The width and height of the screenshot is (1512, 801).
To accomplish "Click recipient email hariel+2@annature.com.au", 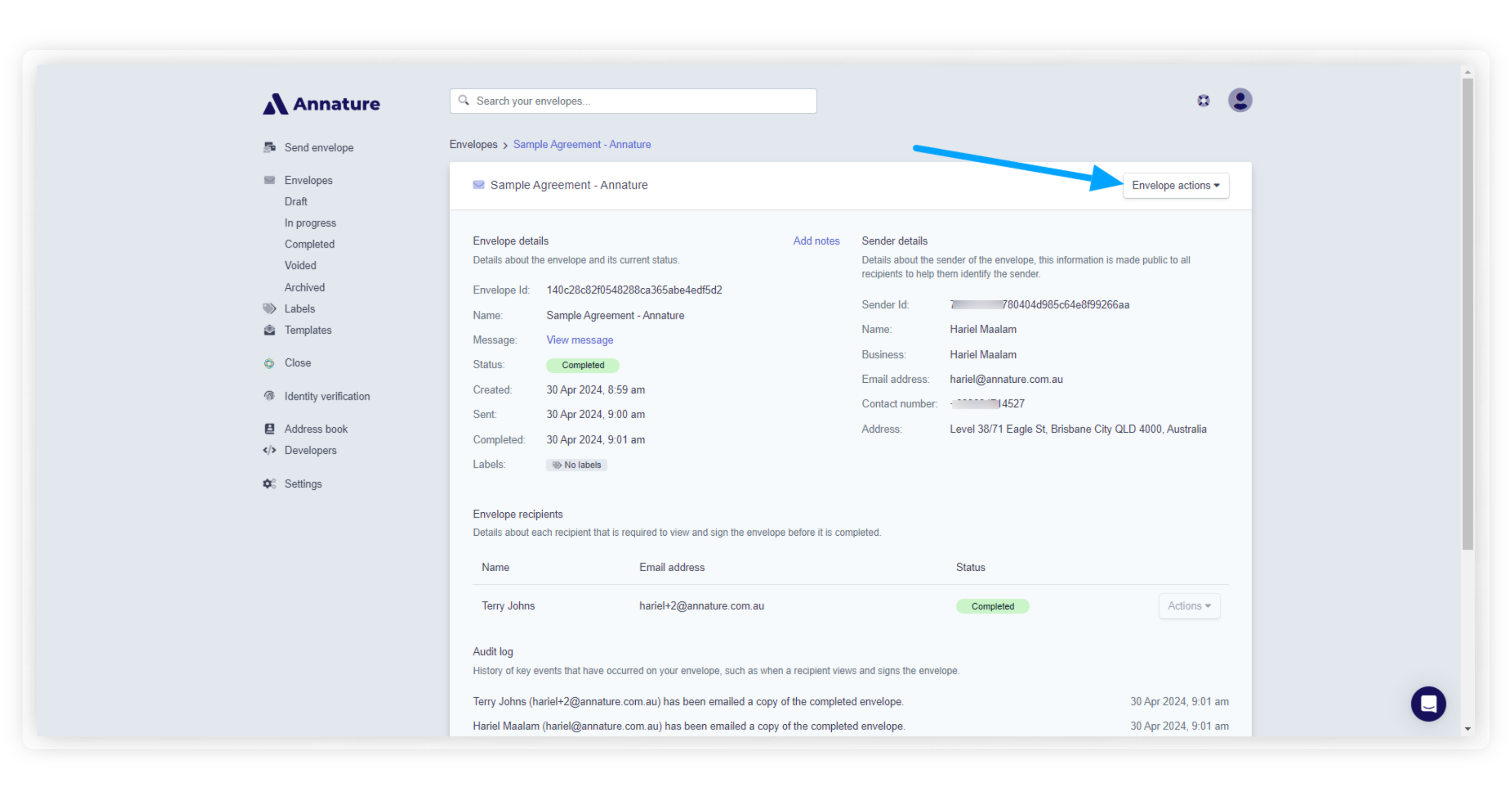I will (x=701, y=605).
